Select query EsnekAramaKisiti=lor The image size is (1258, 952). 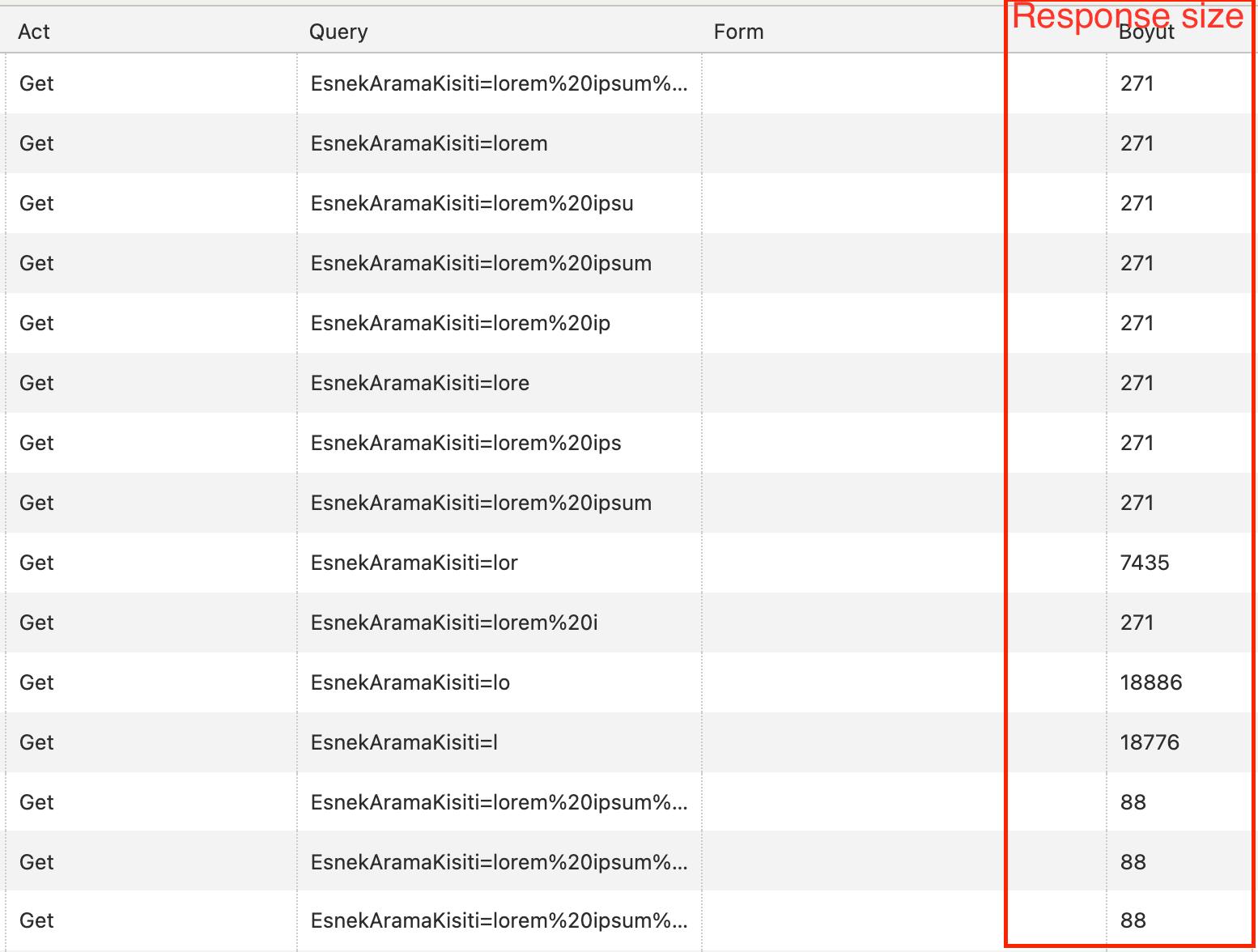(414, 563)
